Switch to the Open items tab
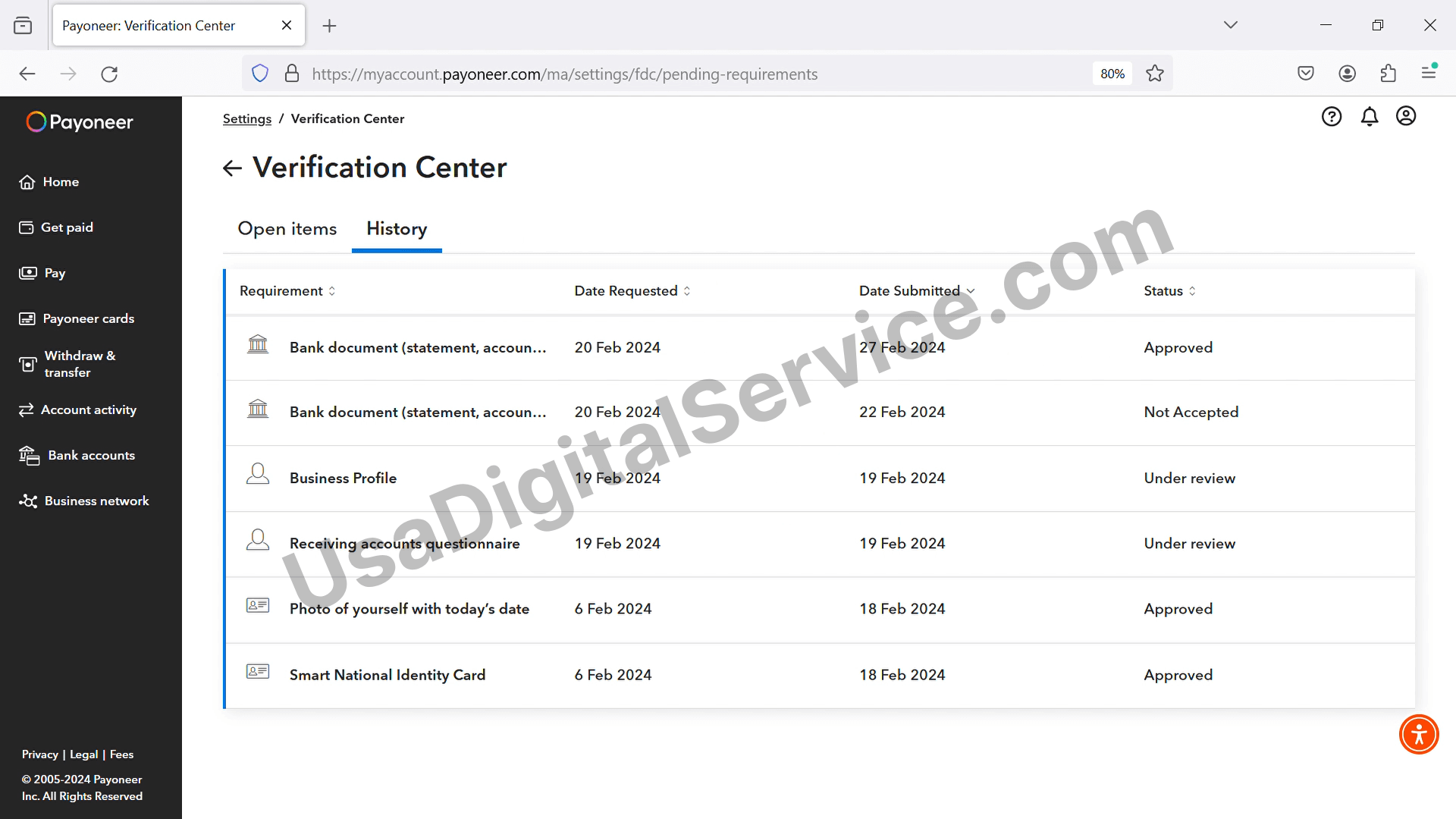The height and width of the screenshot is (819, 1456). [x=287, y=228]
